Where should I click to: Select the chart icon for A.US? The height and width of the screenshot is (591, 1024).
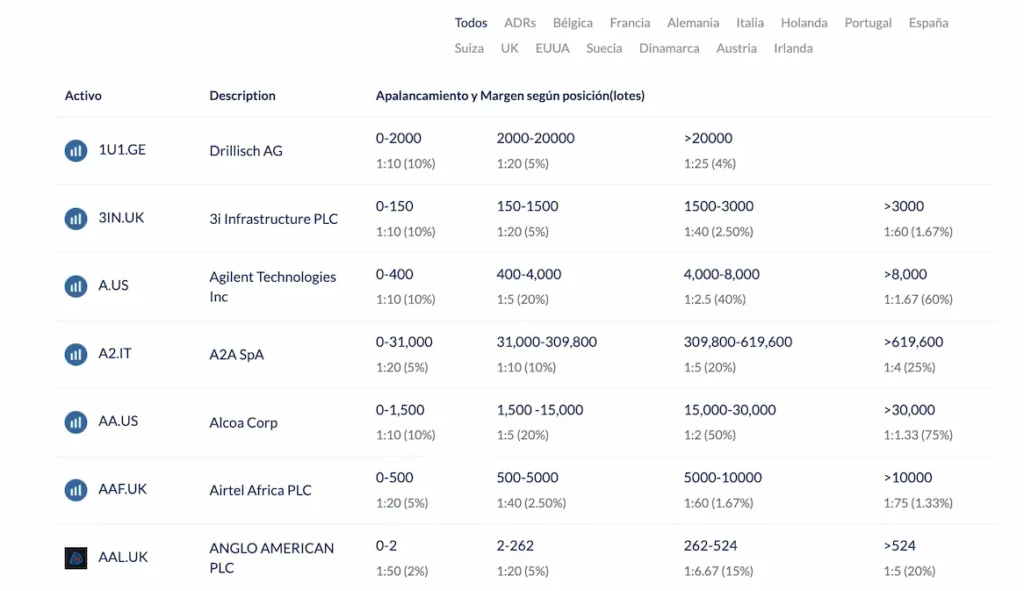[x=75, y=285]
